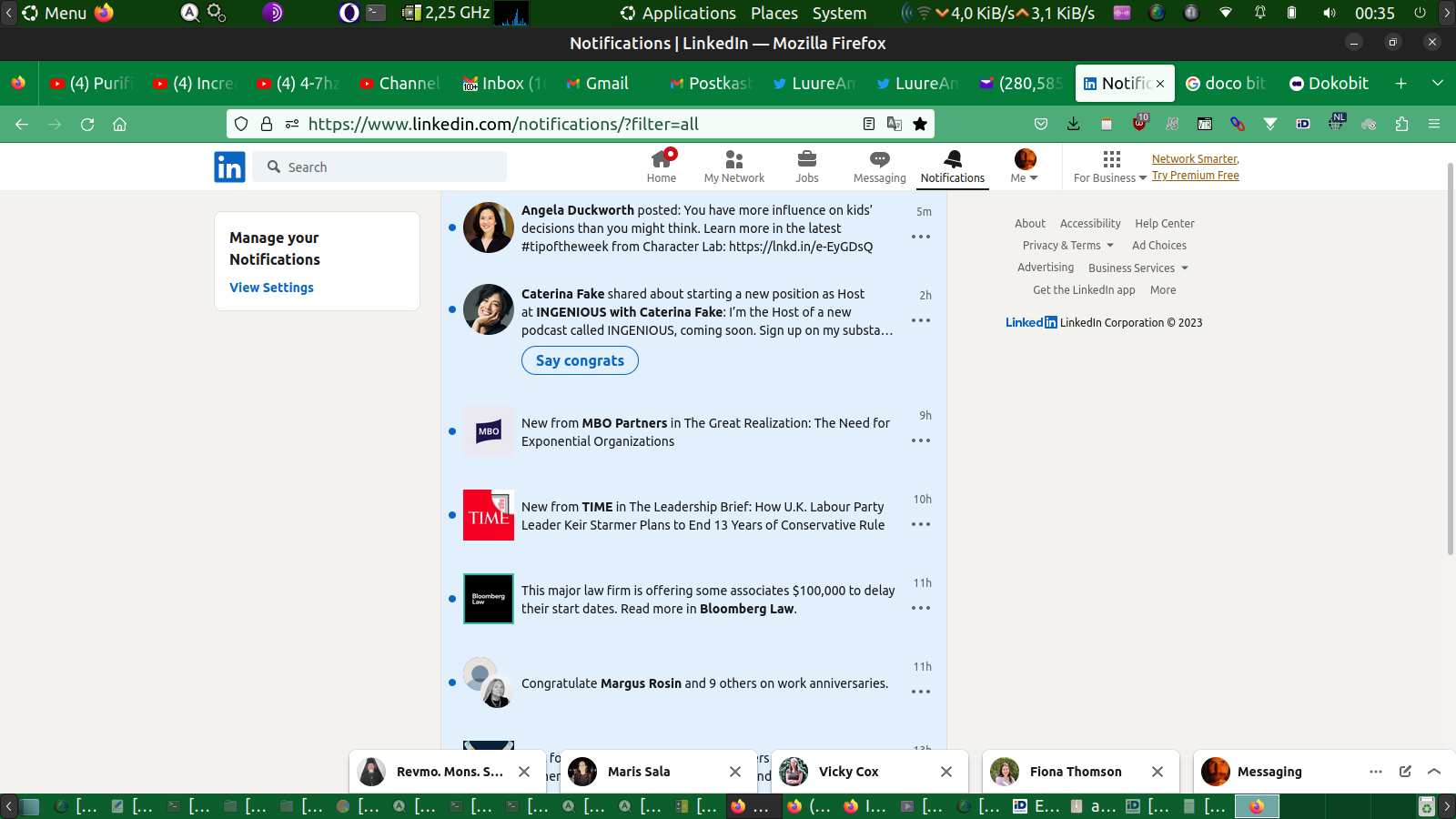Close the Notifications LinkedIn tab
This screenshot has width=1456, height=819.
pos(1160,84)
